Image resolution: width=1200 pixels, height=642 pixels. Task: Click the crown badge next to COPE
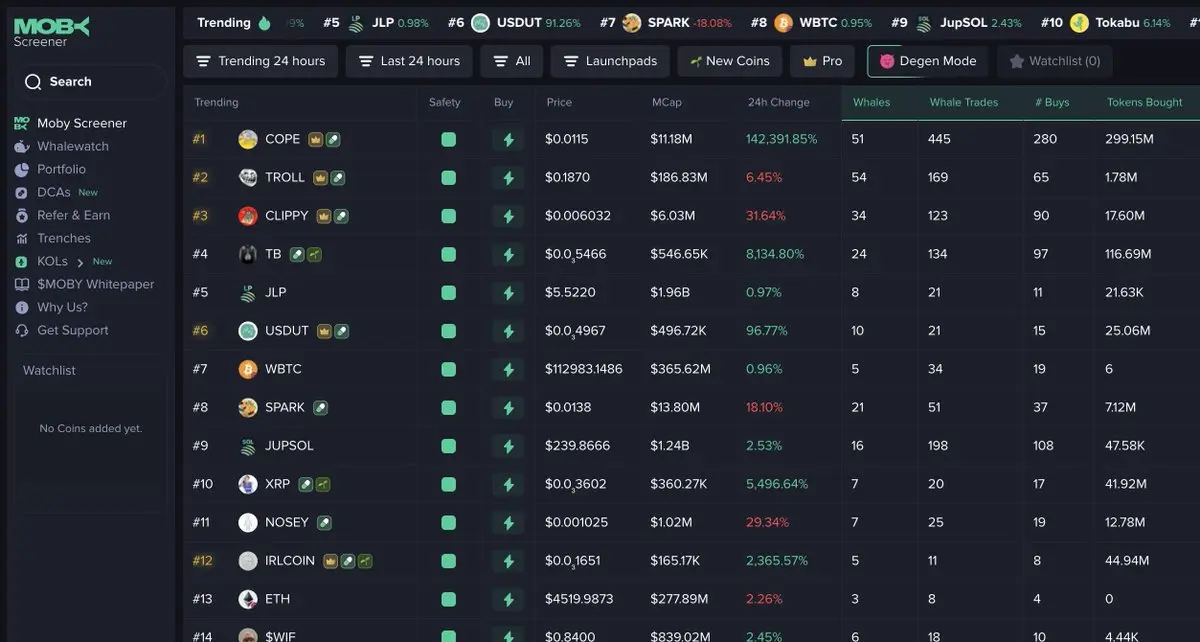point(315,140)
